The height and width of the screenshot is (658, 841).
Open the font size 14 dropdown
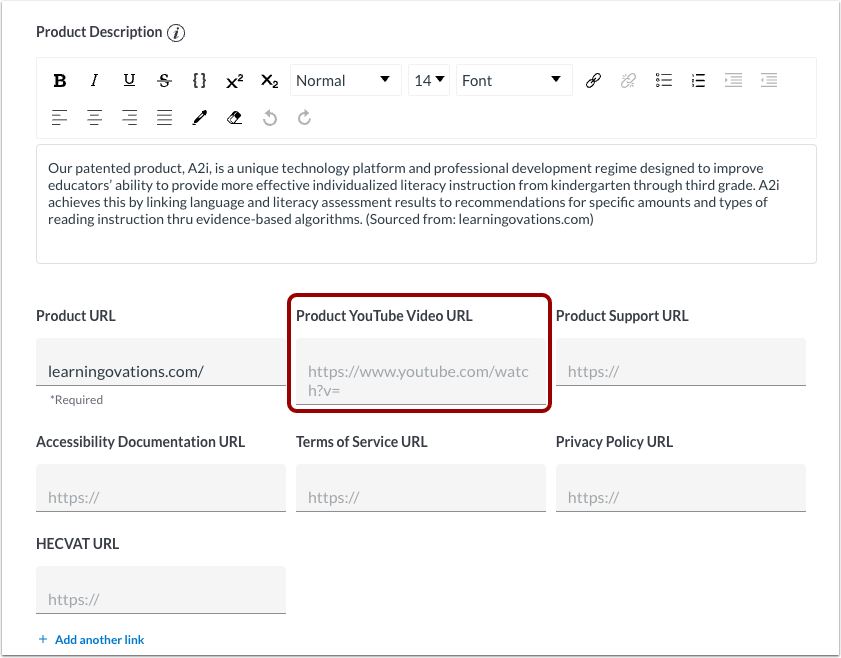429,80
